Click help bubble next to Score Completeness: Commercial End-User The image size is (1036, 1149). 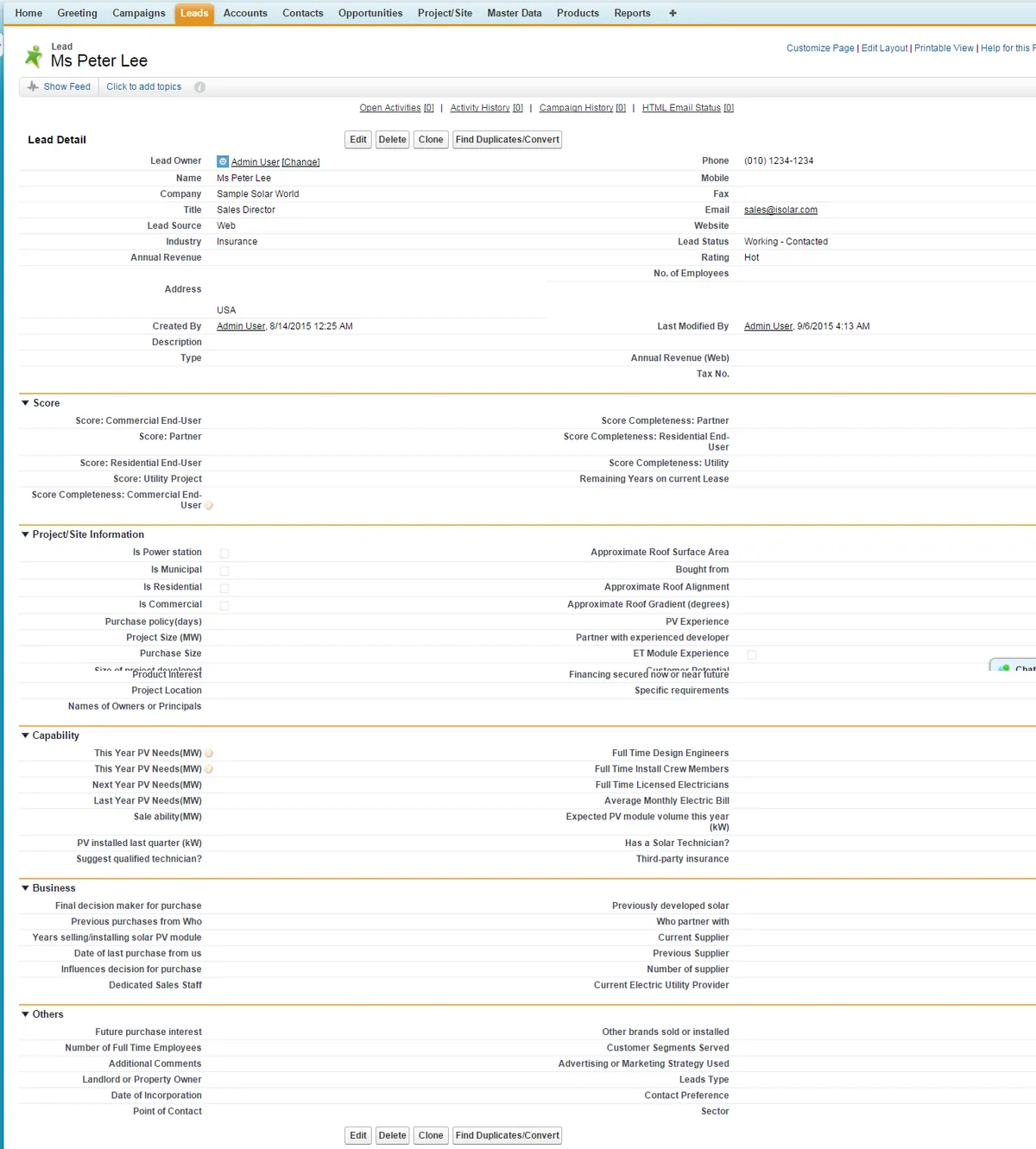click(x=209, y=506)
